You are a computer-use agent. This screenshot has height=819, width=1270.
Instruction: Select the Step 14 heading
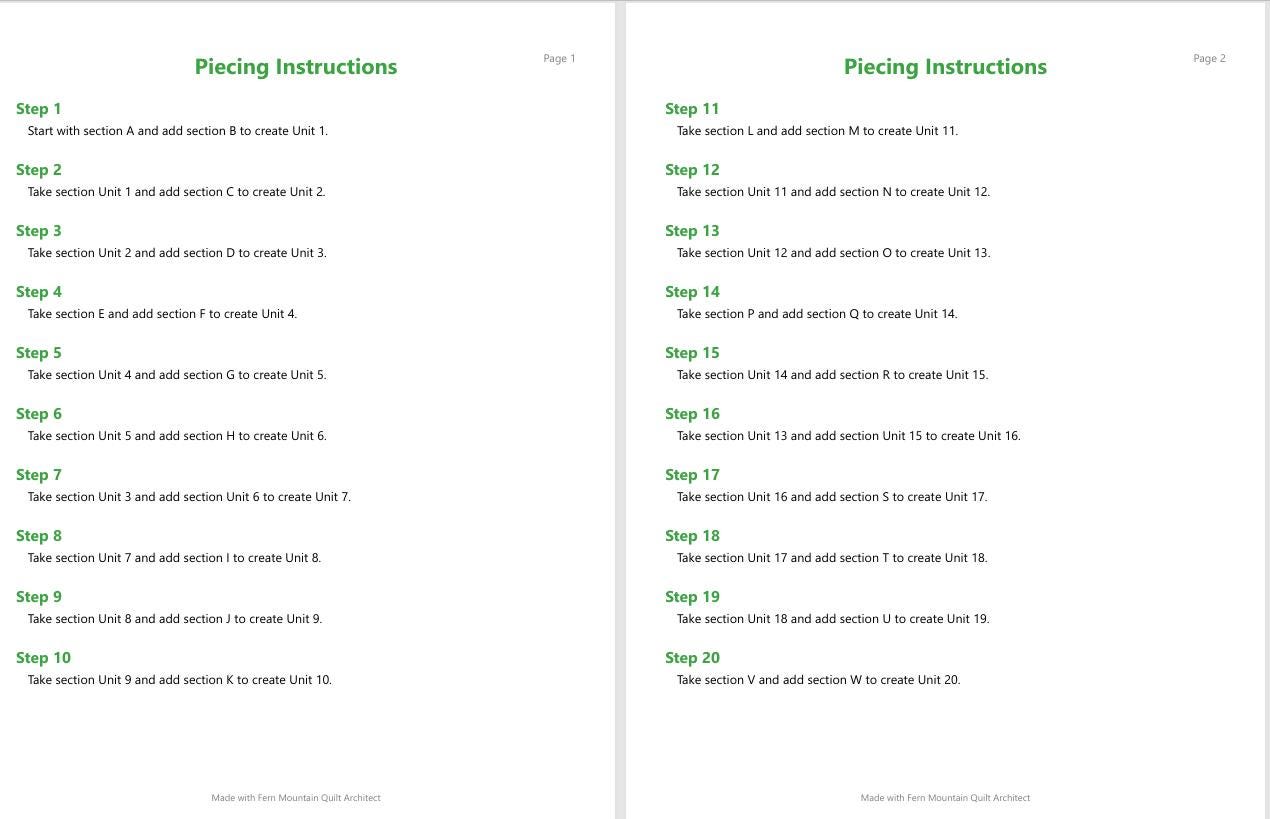click(x=692, y=292)
